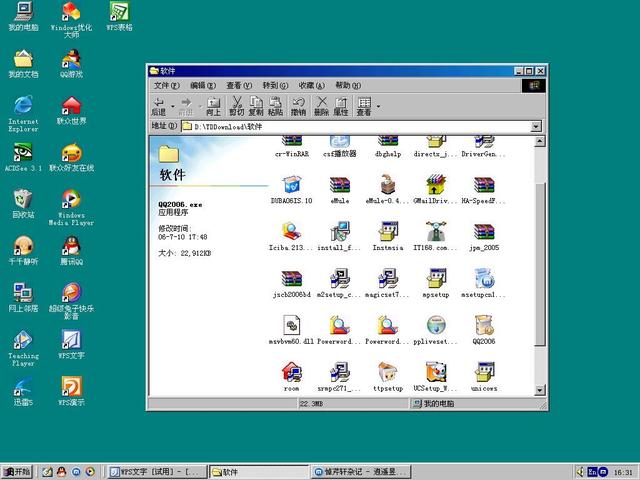
Task: Click the Delete (删除) toolbar icon
Action: [x=321, y=104]
